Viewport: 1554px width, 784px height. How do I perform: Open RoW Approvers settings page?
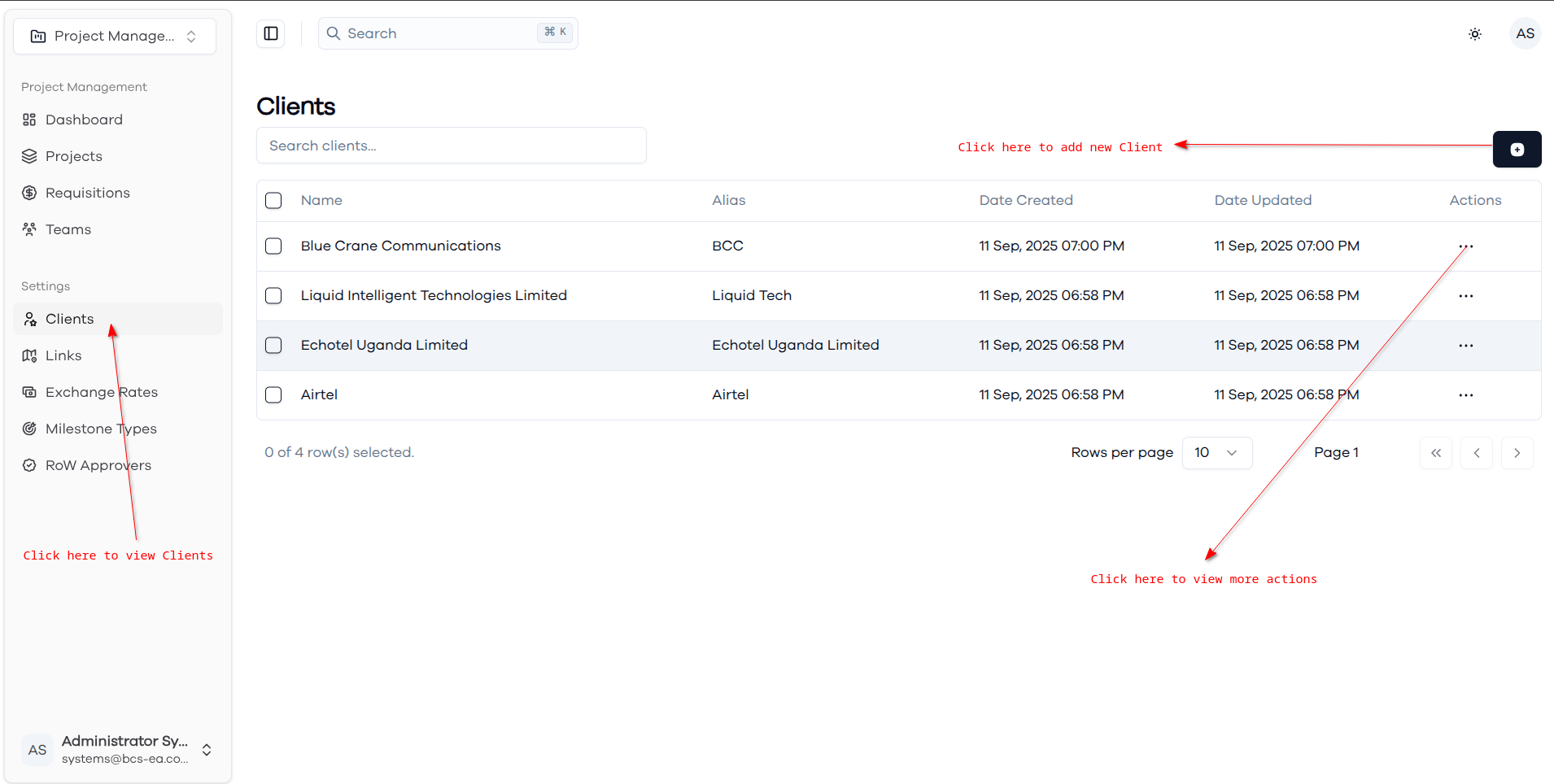(117, 465)
